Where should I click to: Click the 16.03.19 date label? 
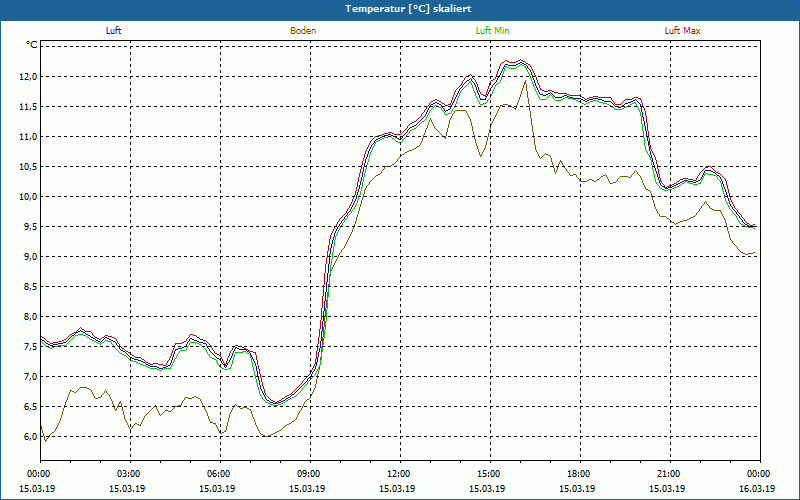[x=757, y=489]
